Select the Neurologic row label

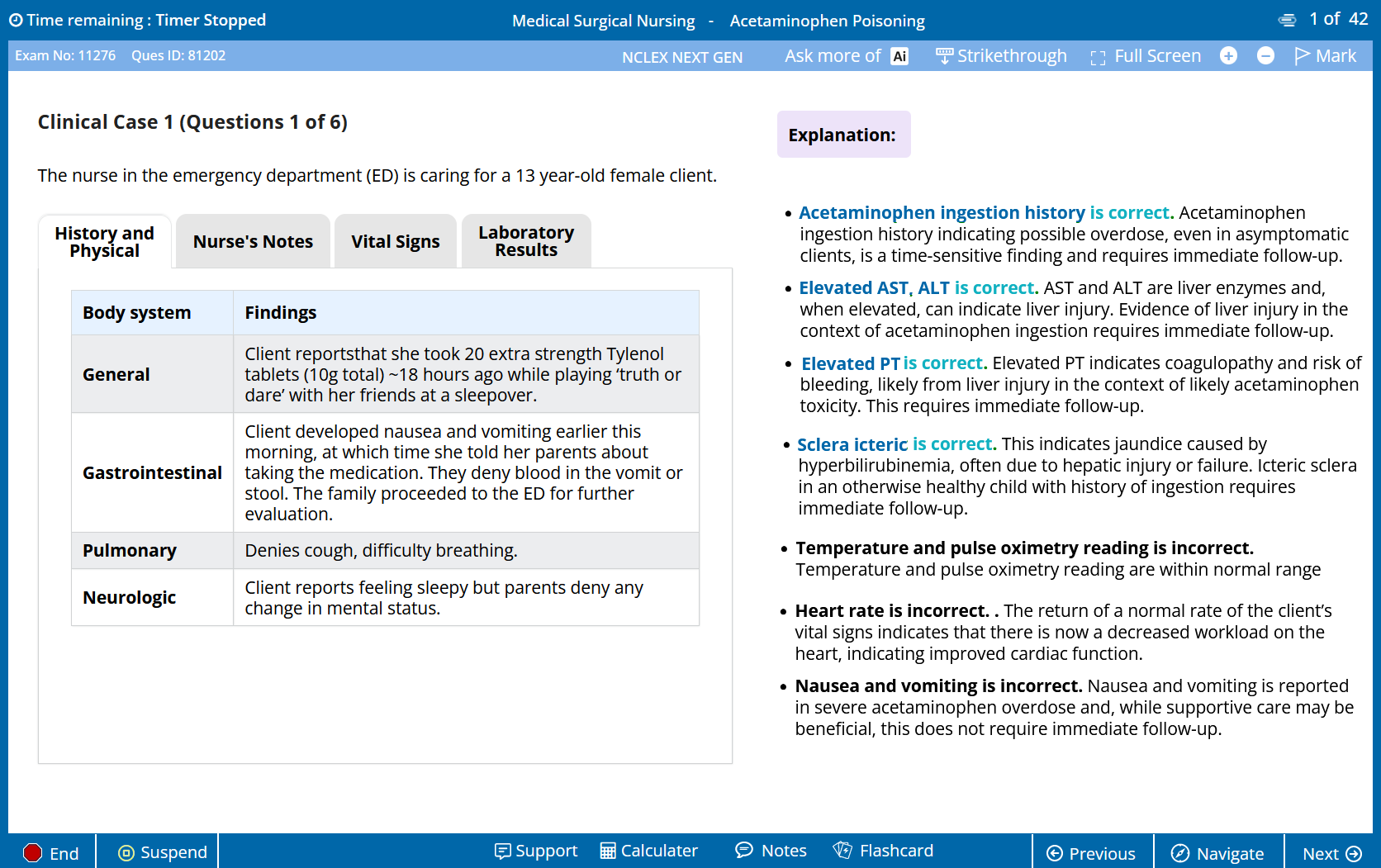(152, 597)
